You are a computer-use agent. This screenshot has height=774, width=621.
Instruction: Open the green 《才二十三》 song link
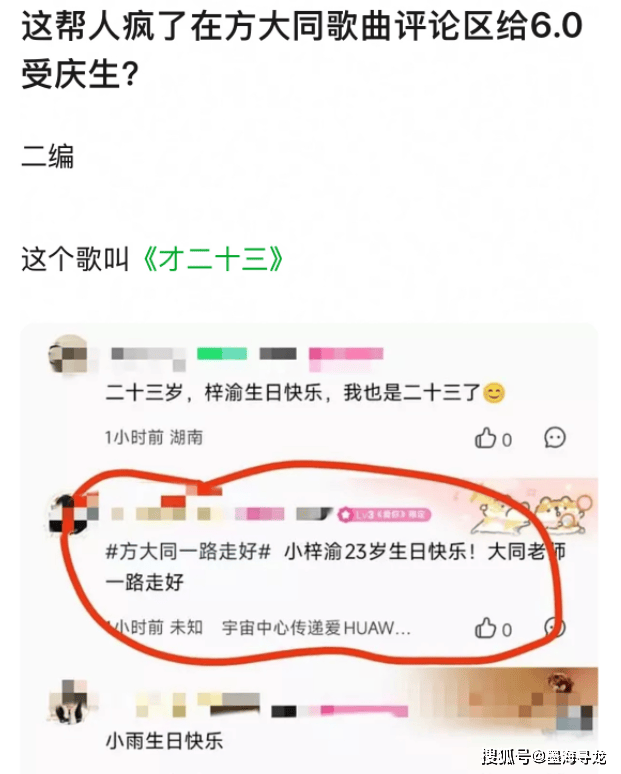[x=213, y=259]
